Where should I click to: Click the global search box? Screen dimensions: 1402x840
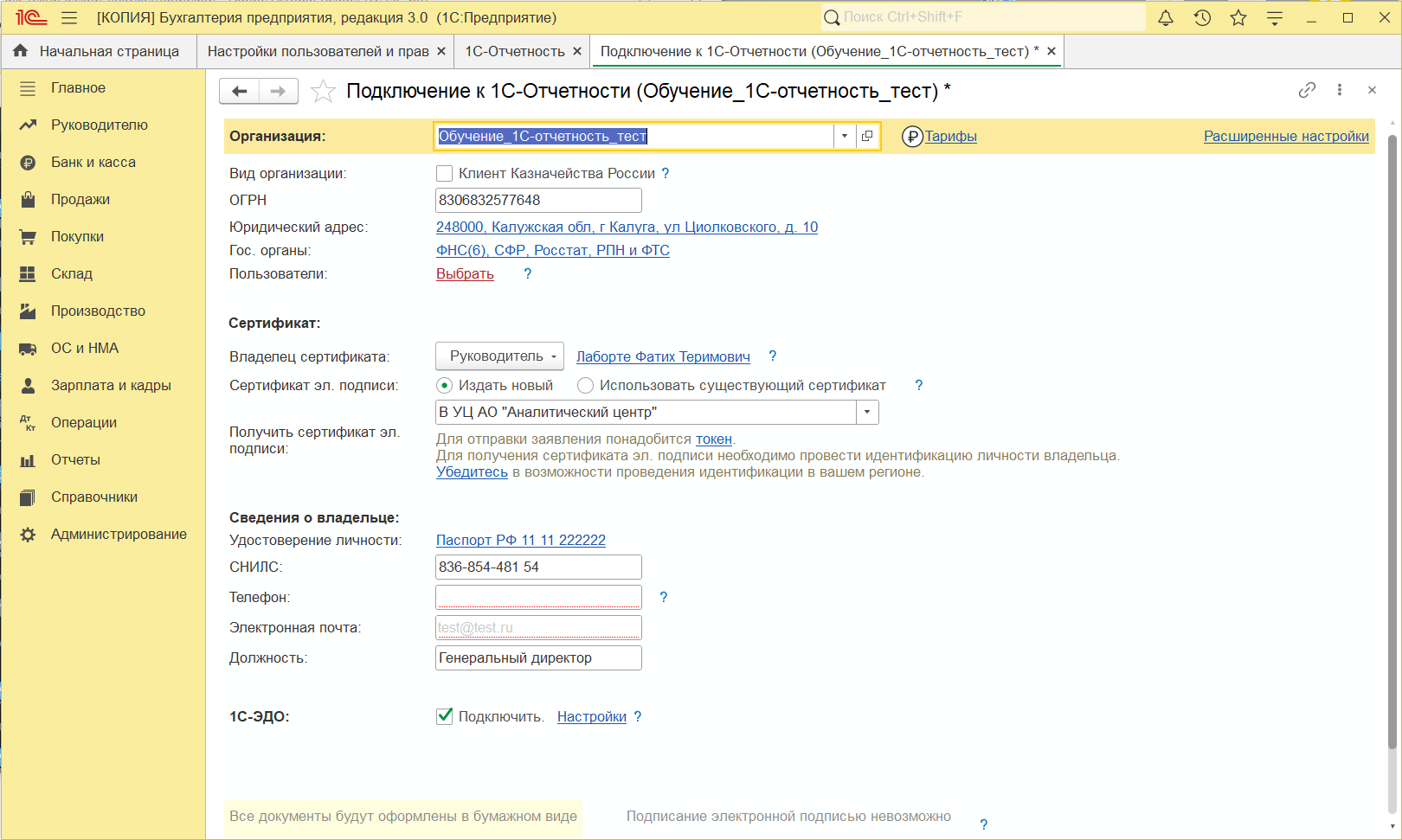pos(983,17)
